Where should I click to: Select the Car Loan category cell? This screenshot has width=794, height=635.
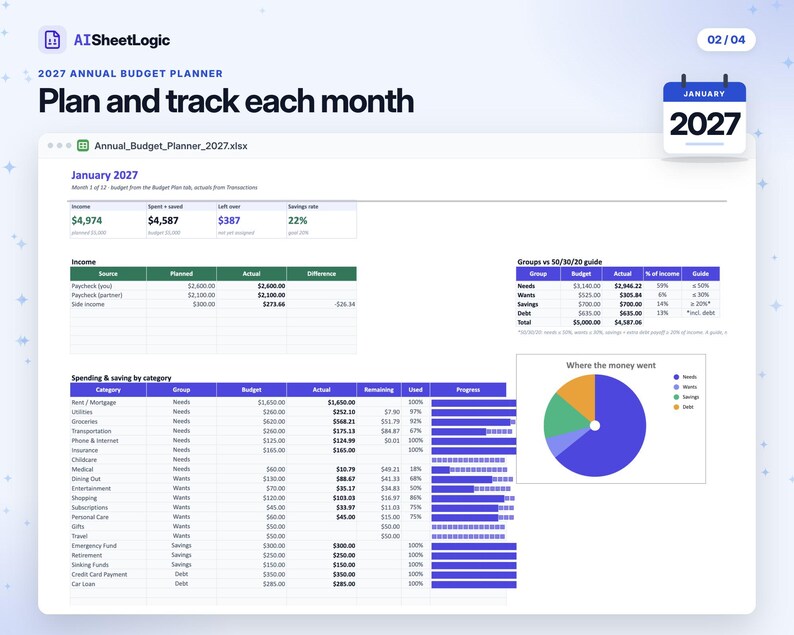click(x=108, y=584)
